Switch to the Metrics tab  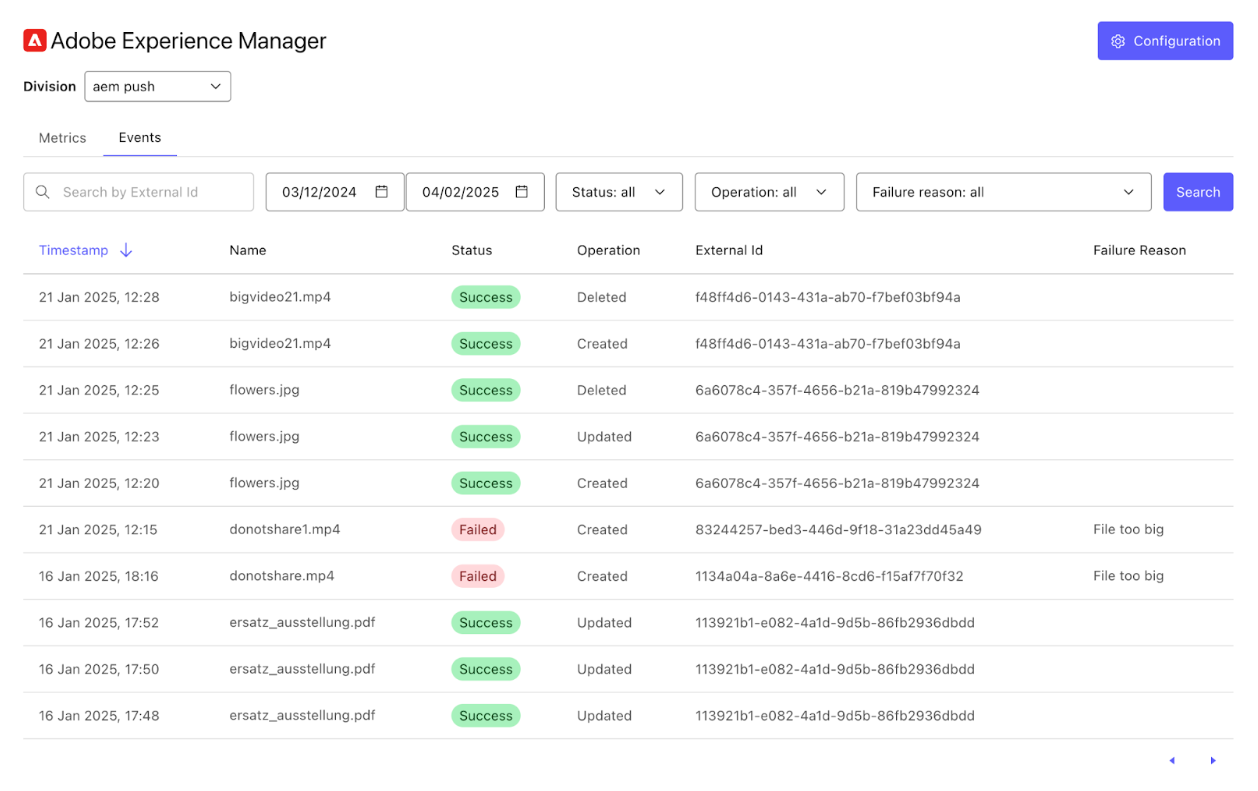(x=62, y=138)
